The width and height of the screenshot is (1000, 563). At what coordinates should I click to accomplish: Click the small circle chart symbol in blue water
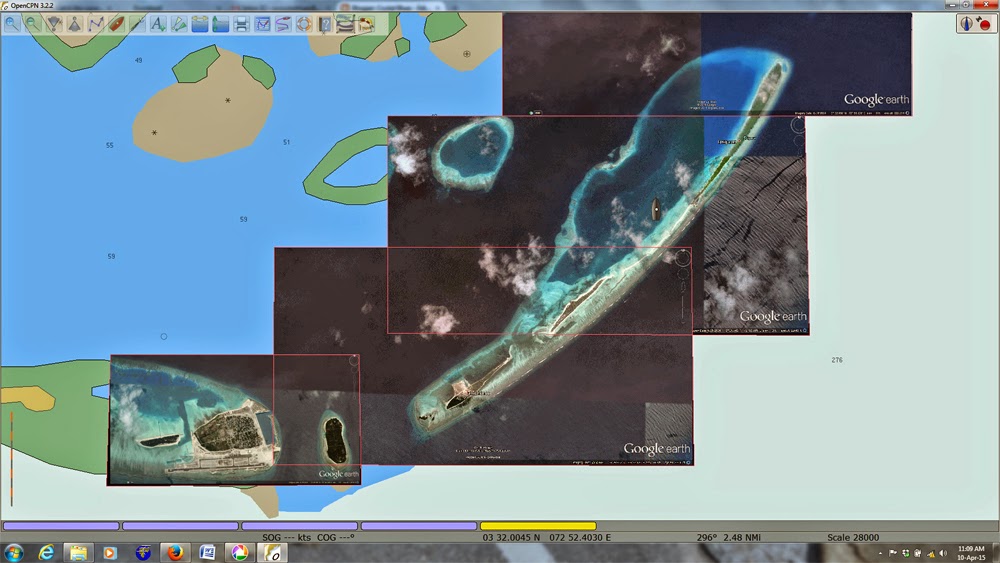(x=164, y=337)
